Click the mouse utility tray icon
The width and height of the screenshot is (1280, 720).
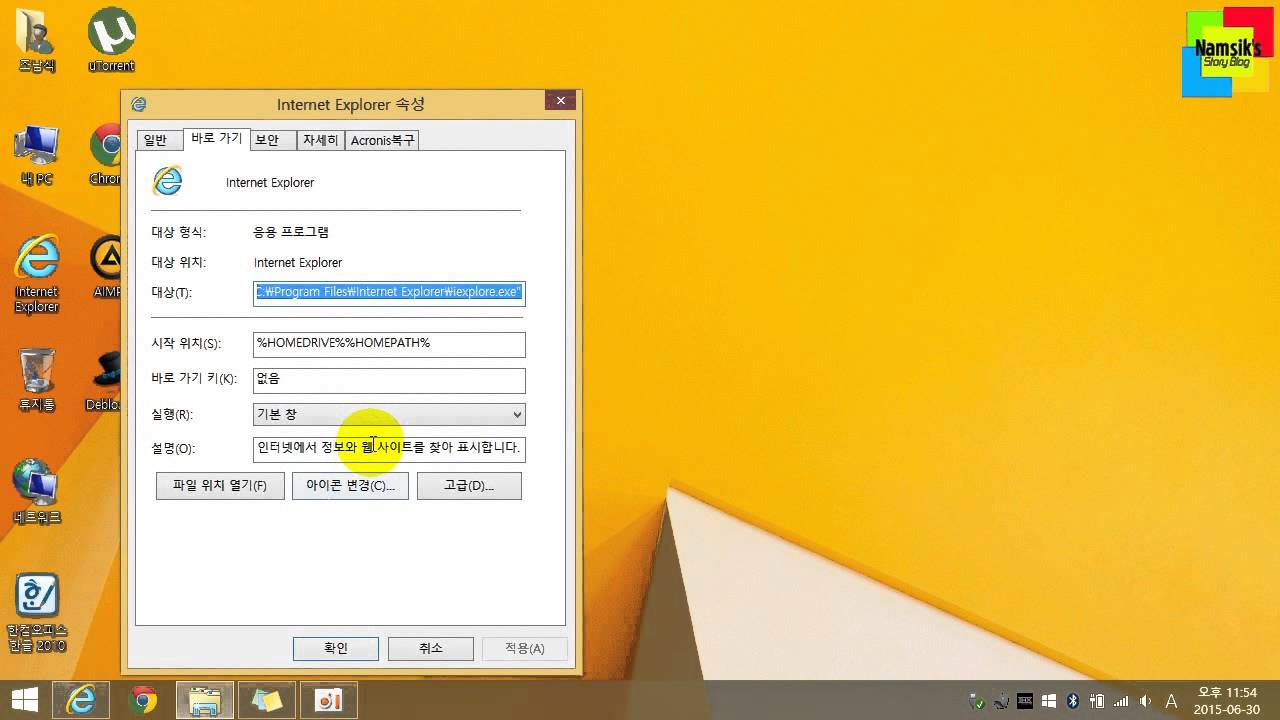(x=1001, y=701)
